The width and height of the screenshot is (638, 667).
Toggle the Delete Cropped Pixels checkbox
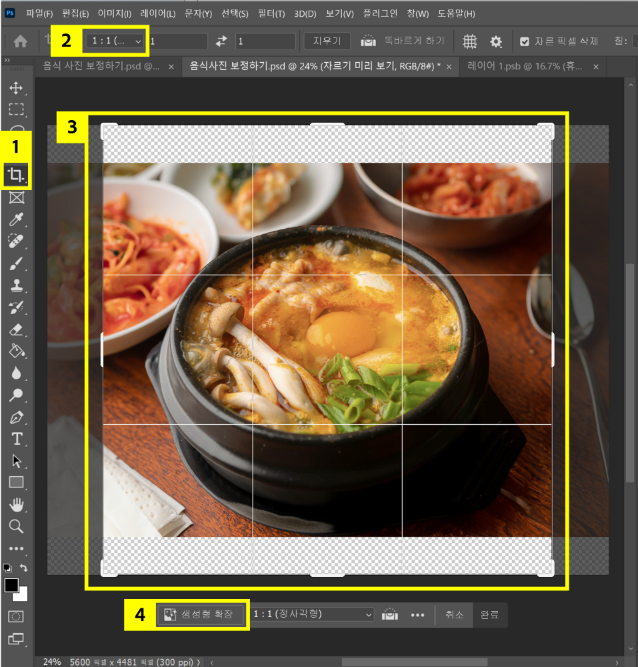pos(524,41)
